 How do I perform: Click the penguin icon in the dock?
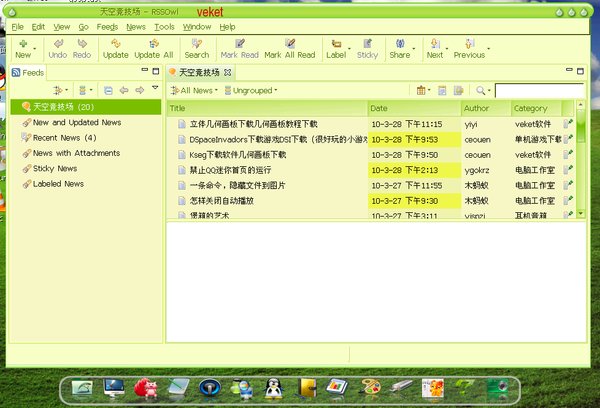coord(273,387)
